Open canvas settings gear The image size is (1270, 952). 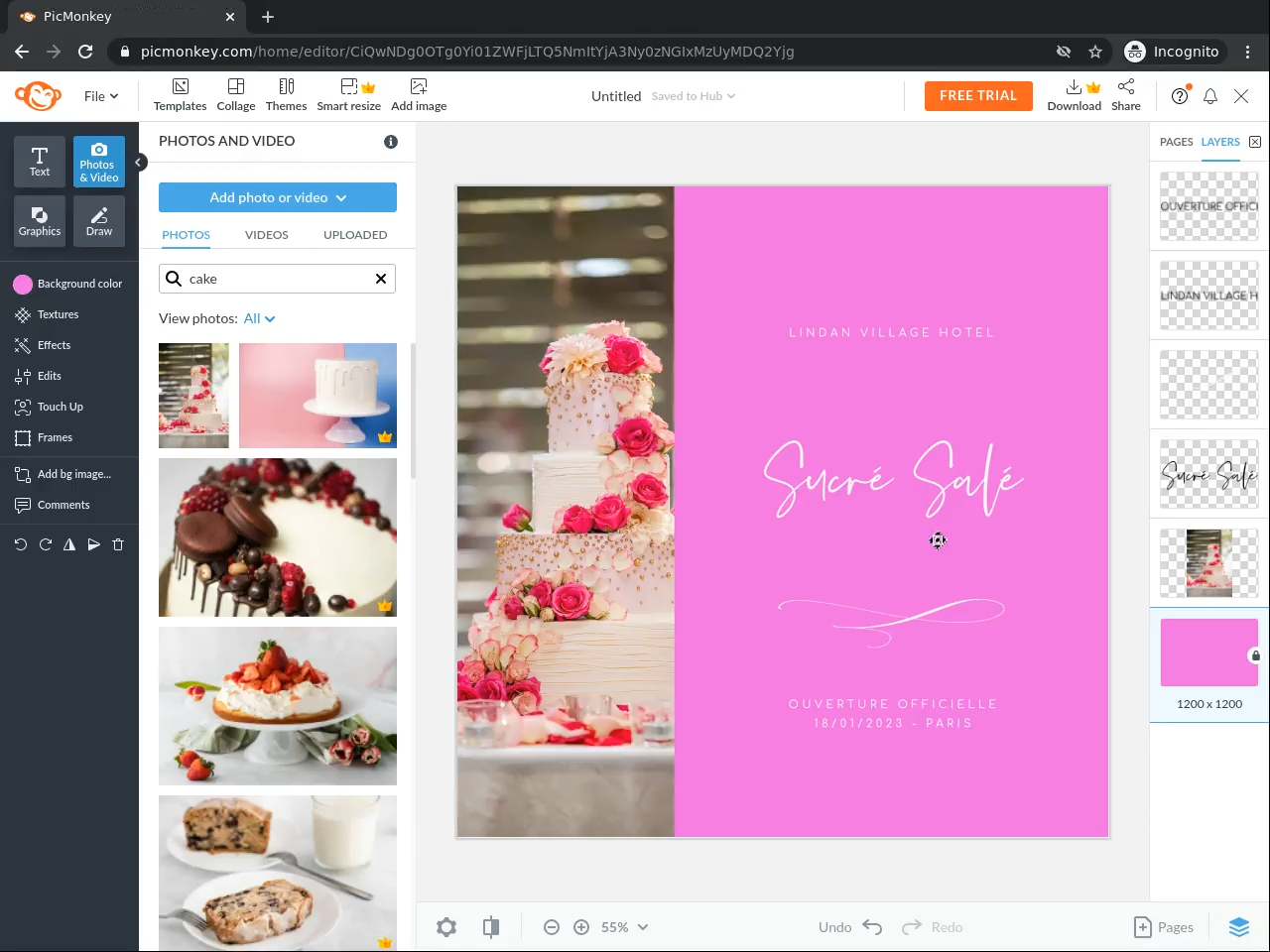[x=446, y=927]
